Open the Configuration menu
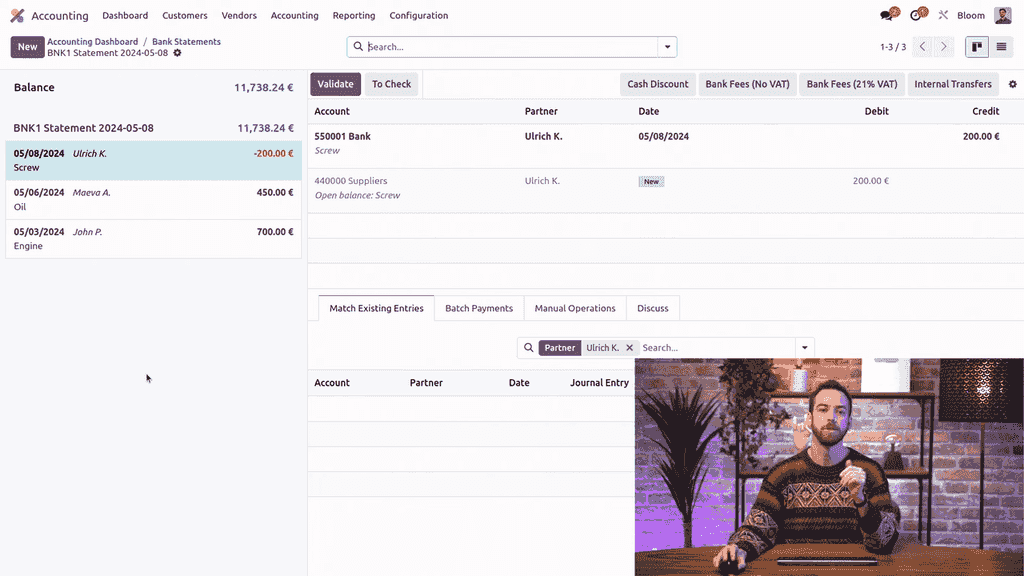 click(x=418, y=16)
